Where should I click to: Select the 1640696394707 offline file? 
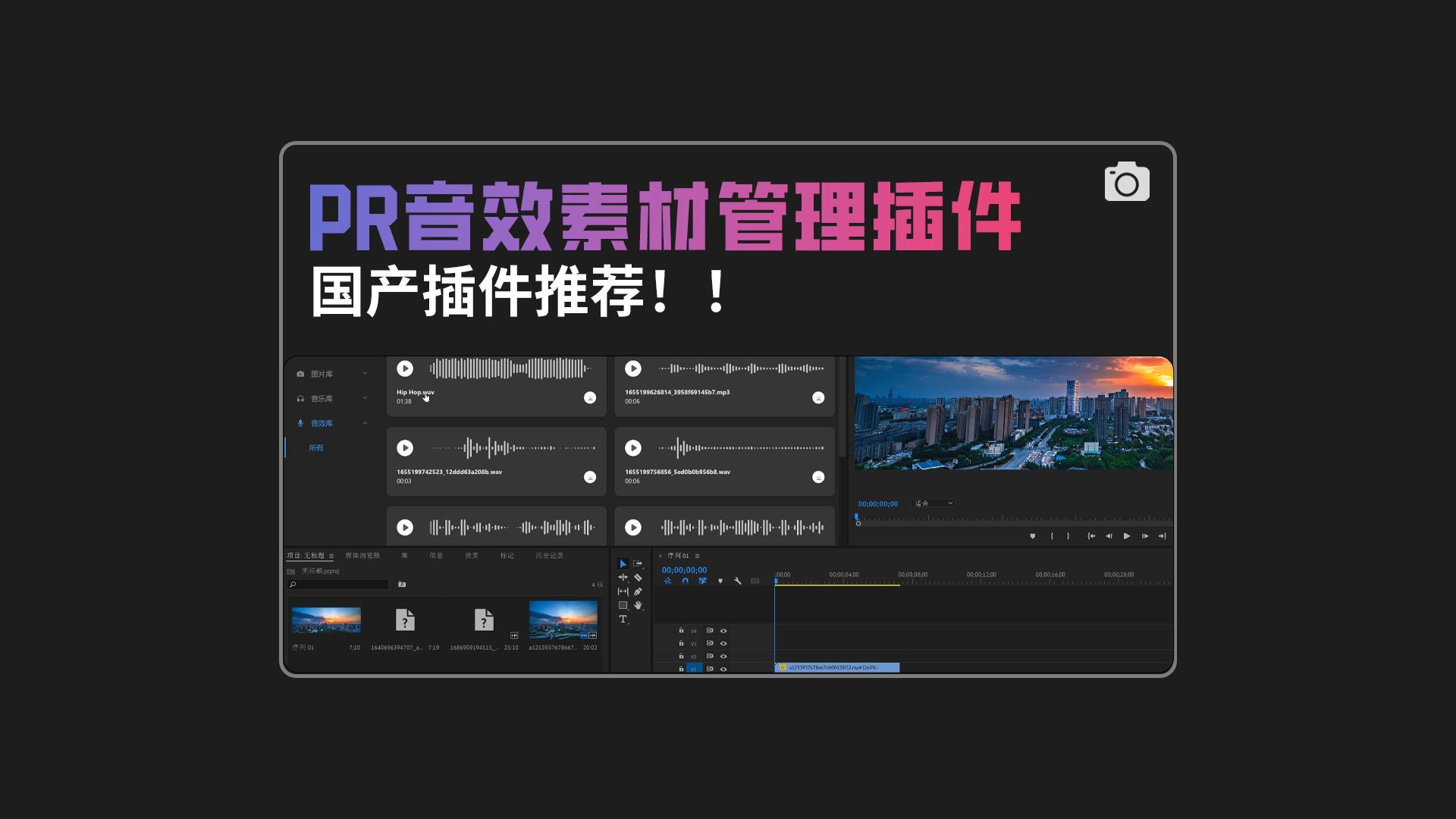[x=405, y=620]
